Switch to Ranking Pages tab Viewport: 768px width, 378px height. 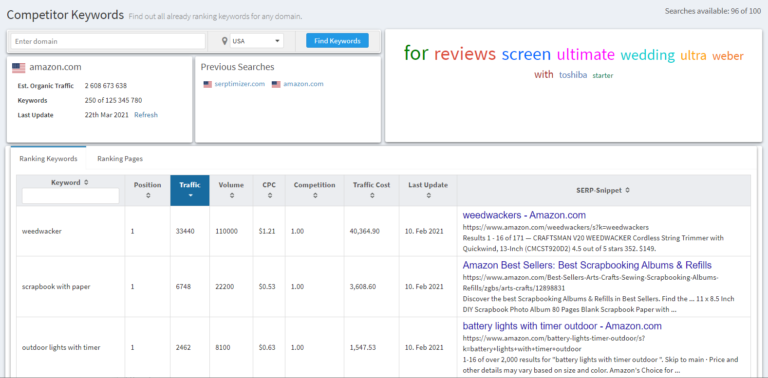click(x=120, y=159)
